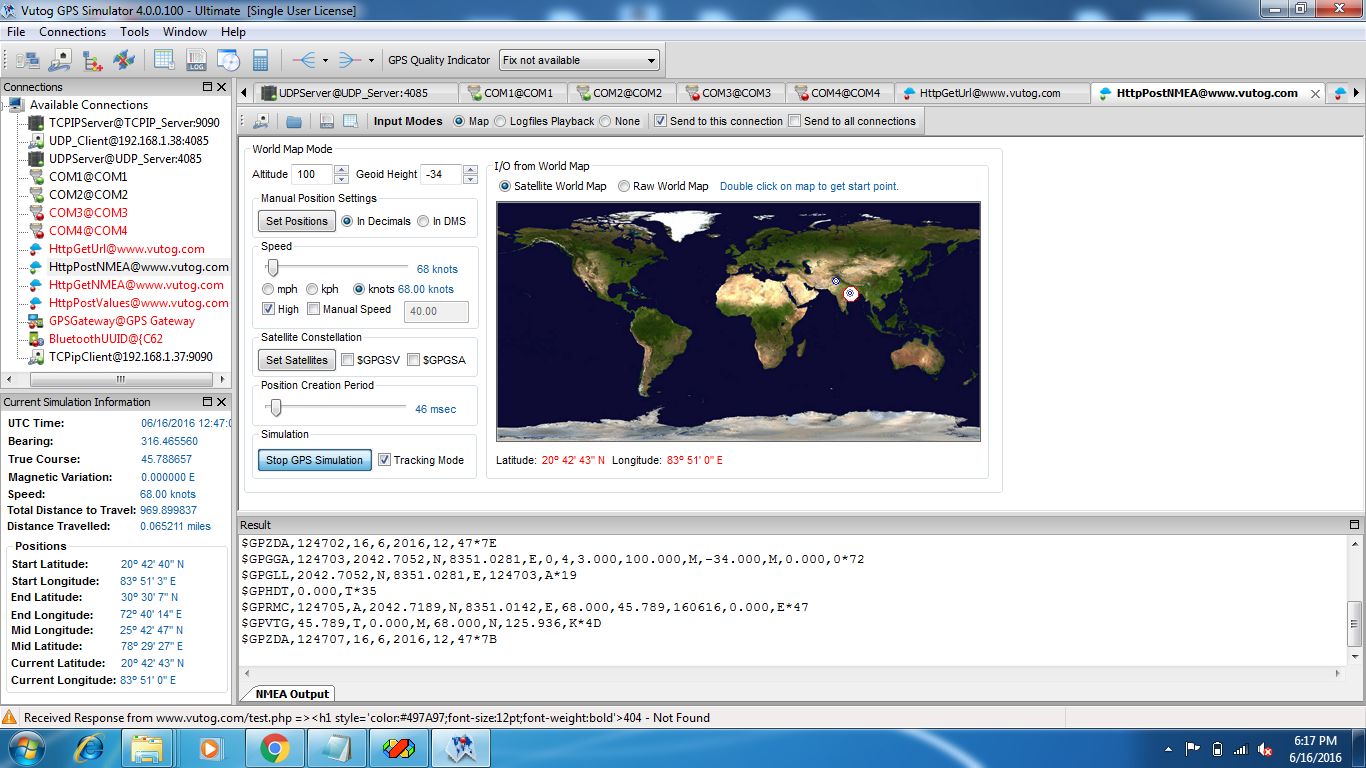Click the calculator icon in the main toolbar
The height and width of the screenshot is (768, 1366).
click(x=260, y=60)
